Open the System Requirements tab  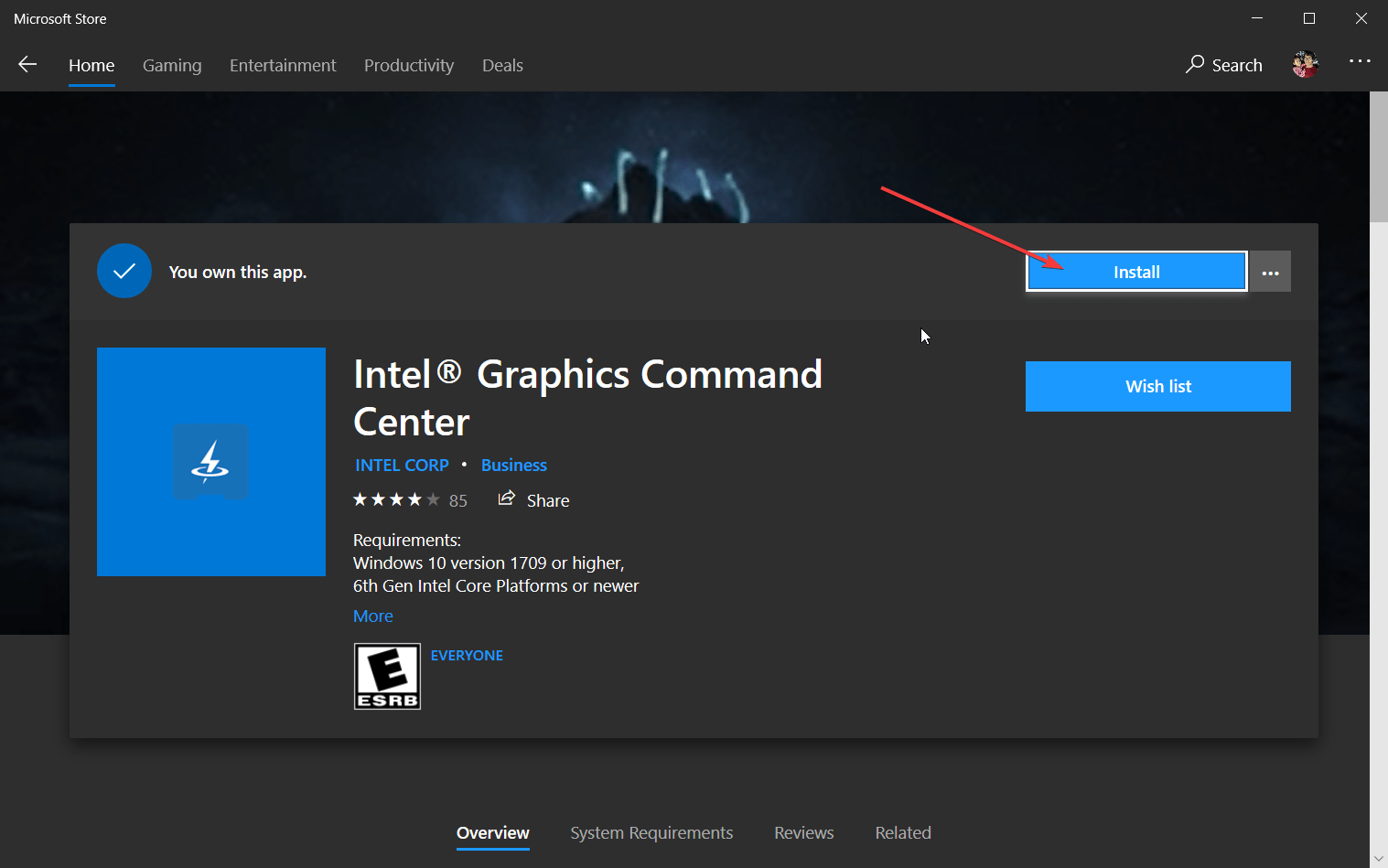[651, 832]
